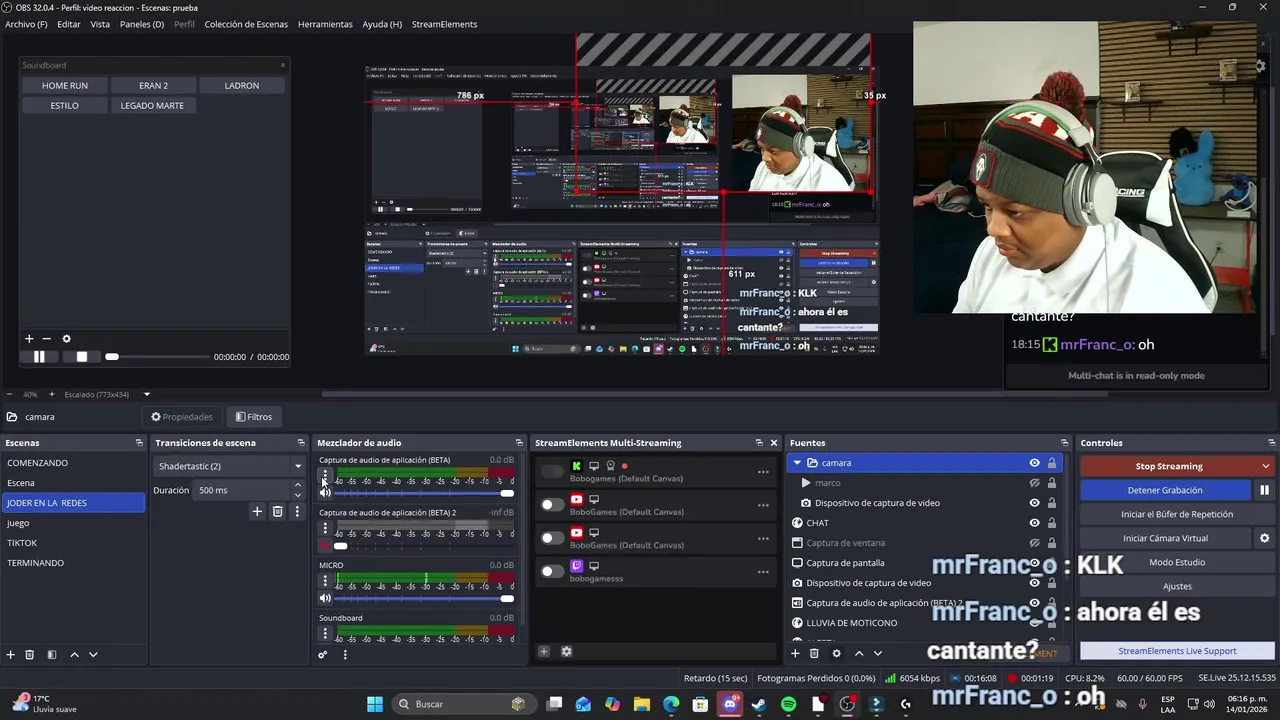The width and height of the screenshot is (1280, 720).
Task: Increase transition duration stepper up
Action: pos(297,486)
